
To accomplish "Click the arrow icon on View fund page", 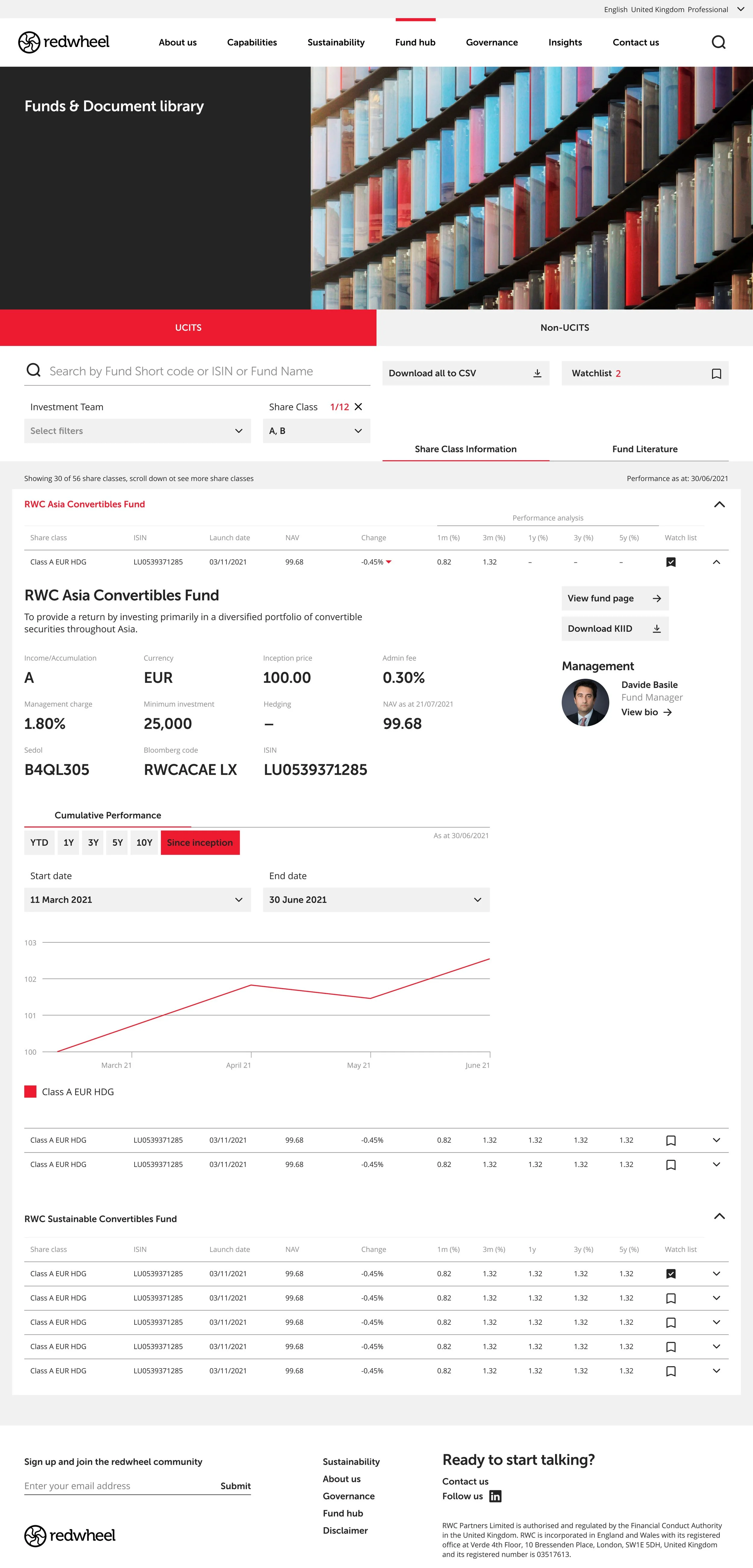I will coord(657,598).
